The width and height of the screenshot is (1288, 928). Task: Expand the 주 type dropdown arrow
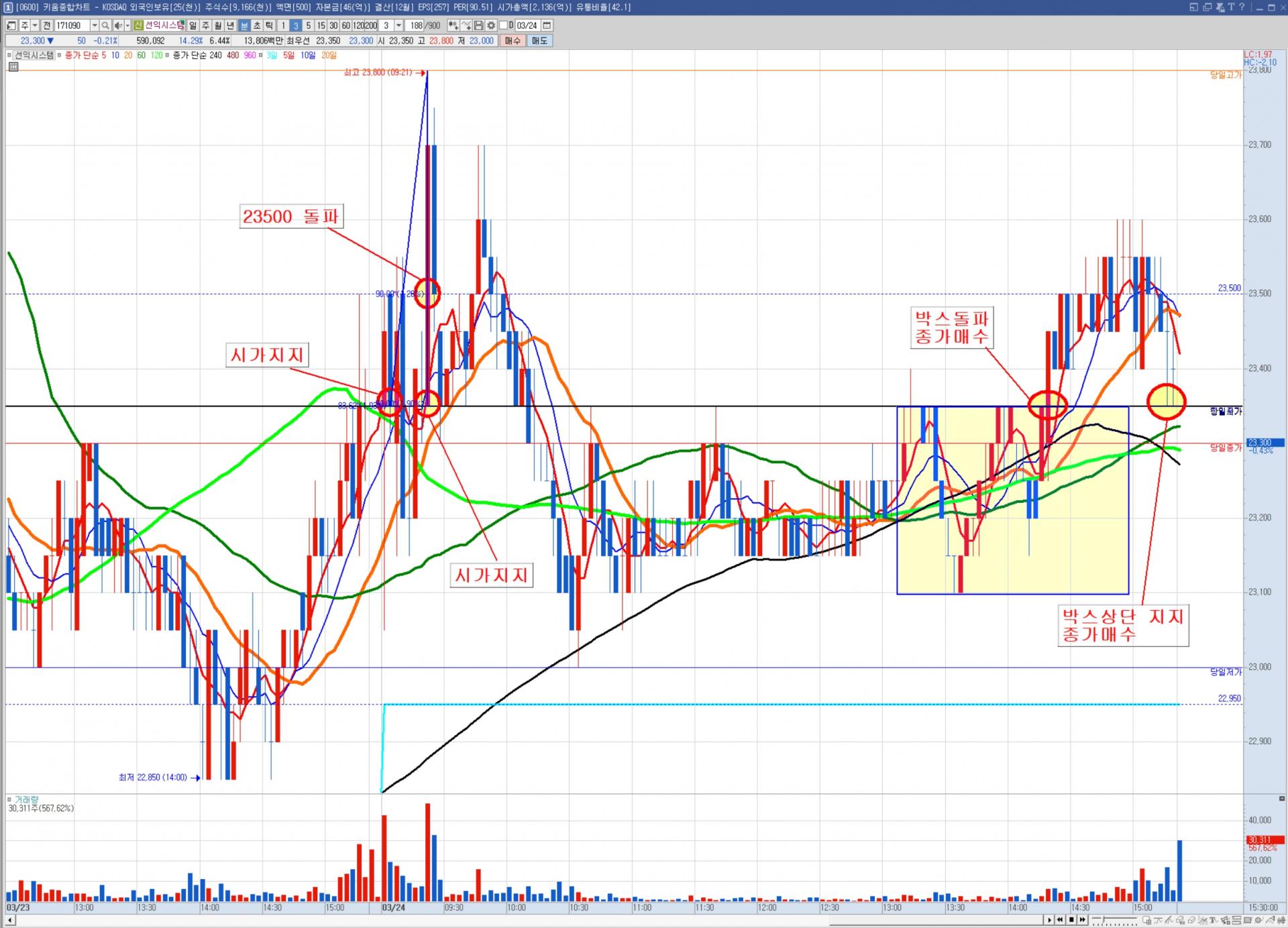click(35, 25)
